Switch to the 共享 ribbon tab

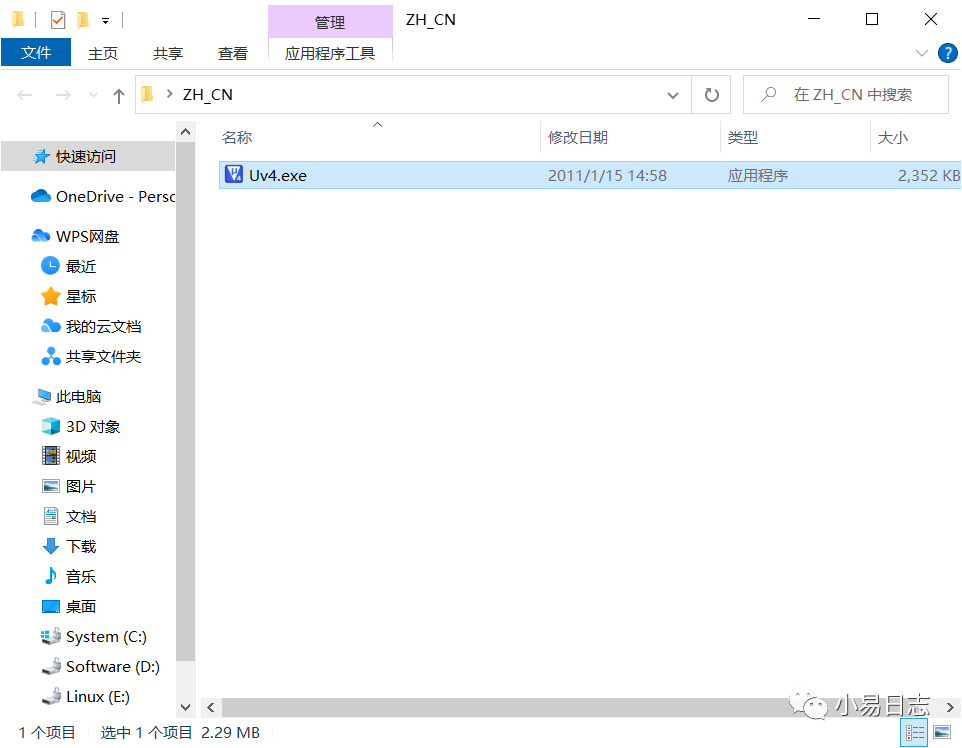[x=168, y=53]
